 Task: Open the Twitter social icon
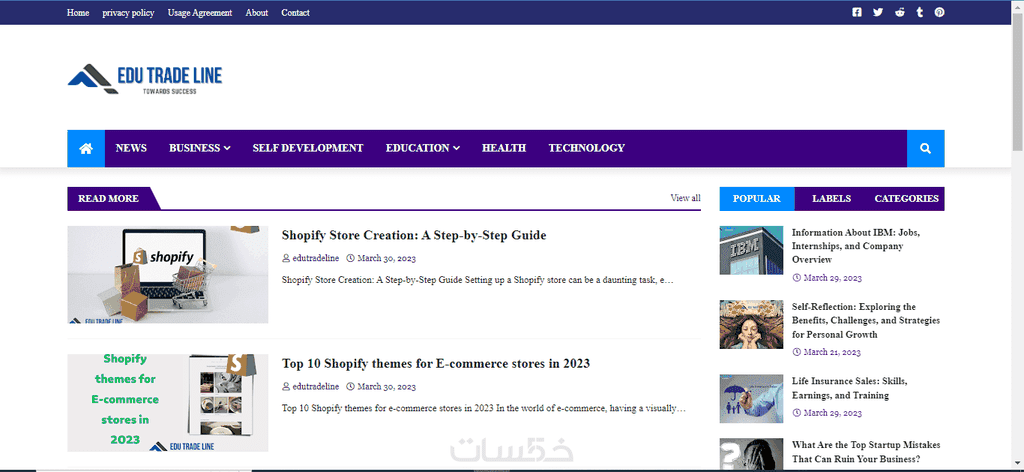(x=878, y=12)
